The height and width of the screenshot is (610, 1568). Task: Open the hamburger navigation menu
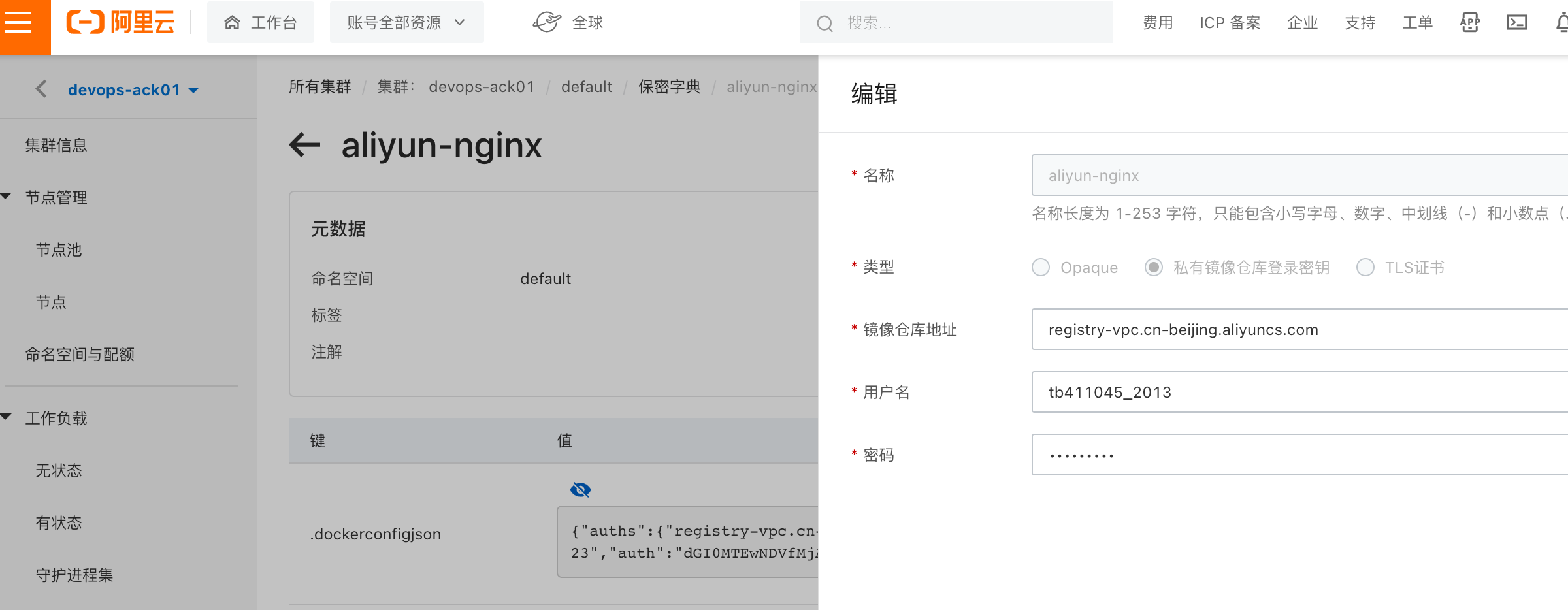pos(19,23)
